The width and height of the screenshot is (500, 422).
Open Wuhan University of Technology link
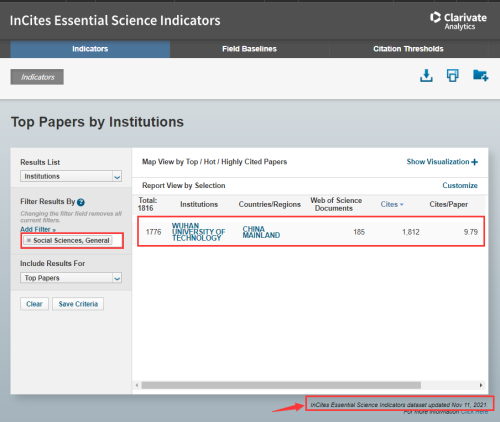coord(198,232)
